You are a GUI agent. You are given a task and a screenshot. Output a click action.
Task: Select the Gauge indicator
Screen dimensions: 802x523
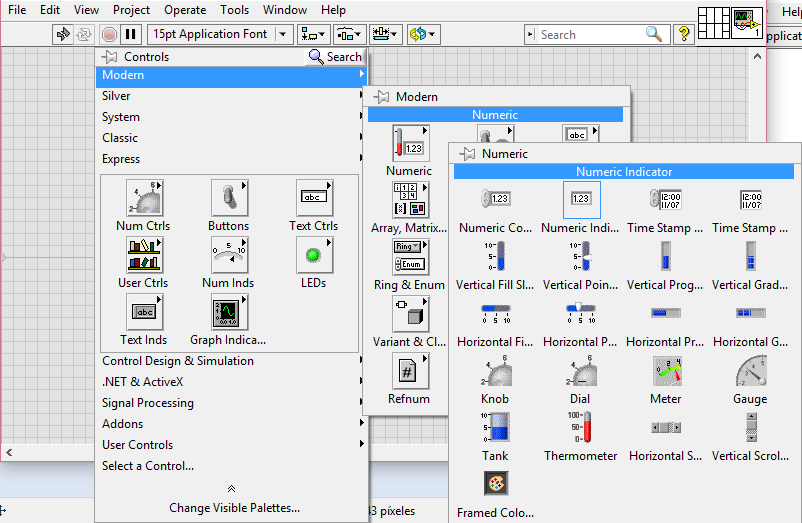point(751,371)
